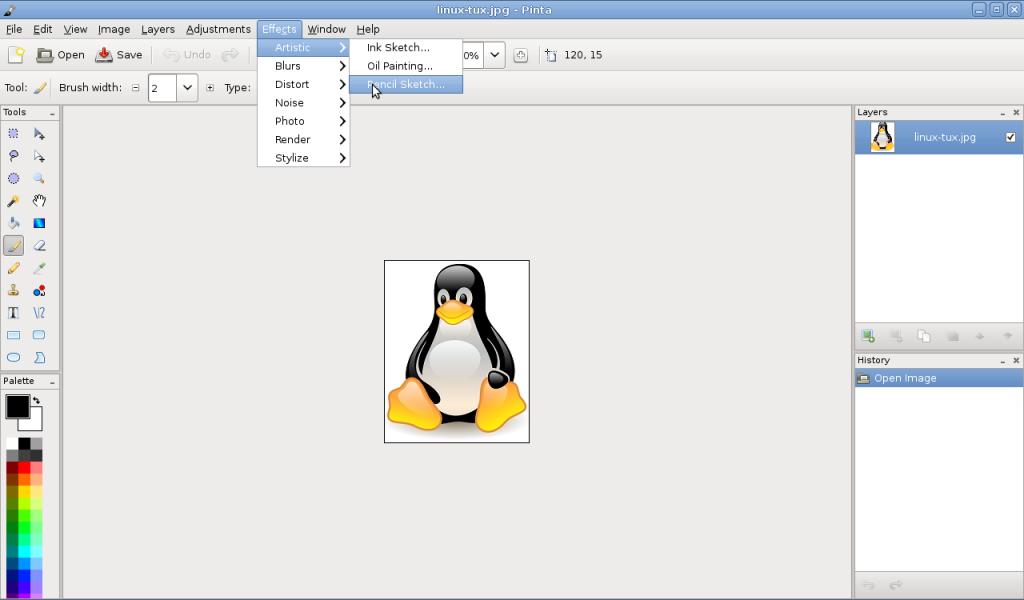Image resolution: width=1024 pixels, height=600 pixels.
Task: Open the zoom percentage dropdown
Action: click(494, 55)
